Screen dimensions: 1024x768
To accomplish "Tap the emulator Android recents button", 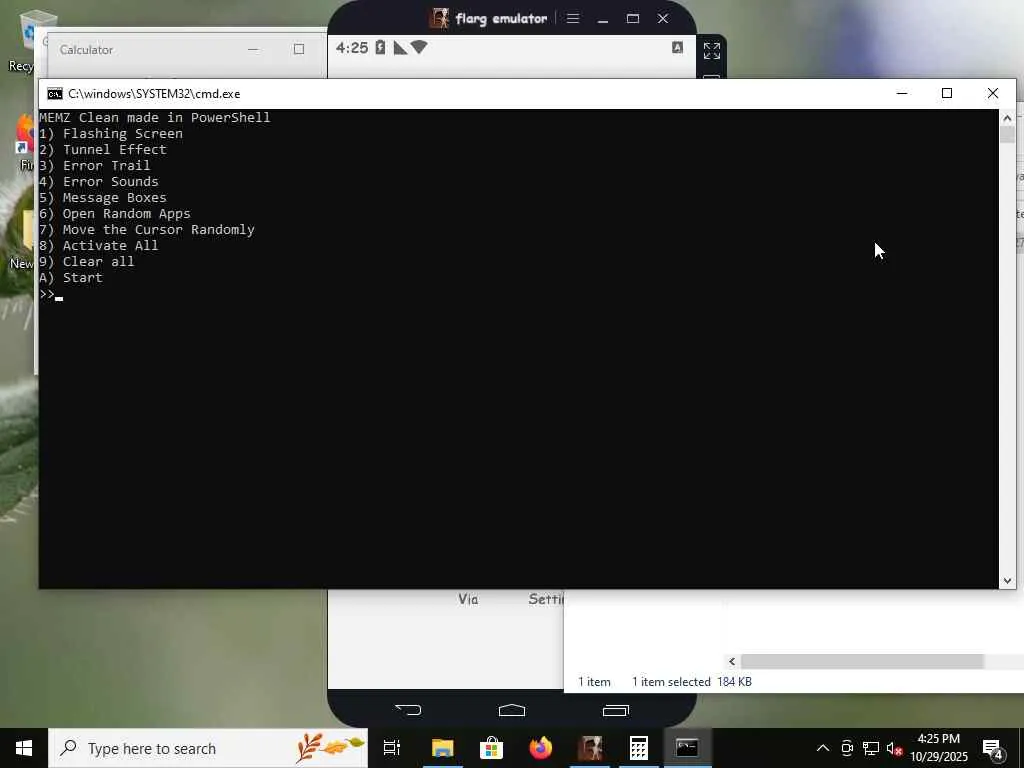I will point(615,710).
